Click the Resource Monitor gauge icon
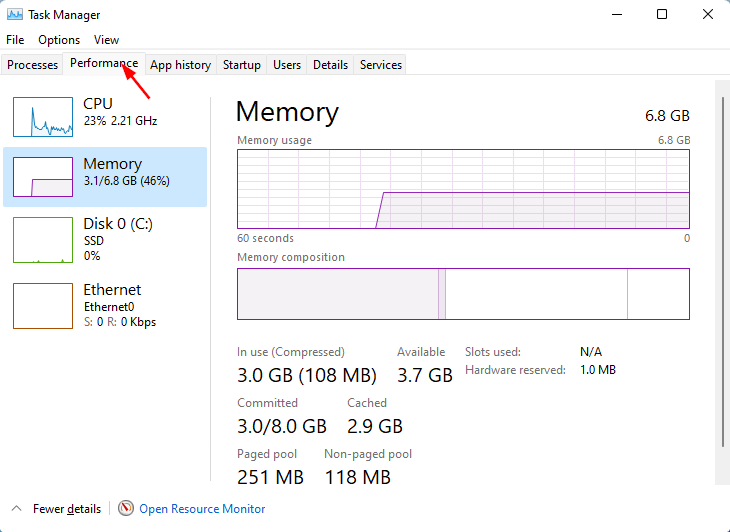This screenshot has width=730, height=532. (x=126, y=509)
